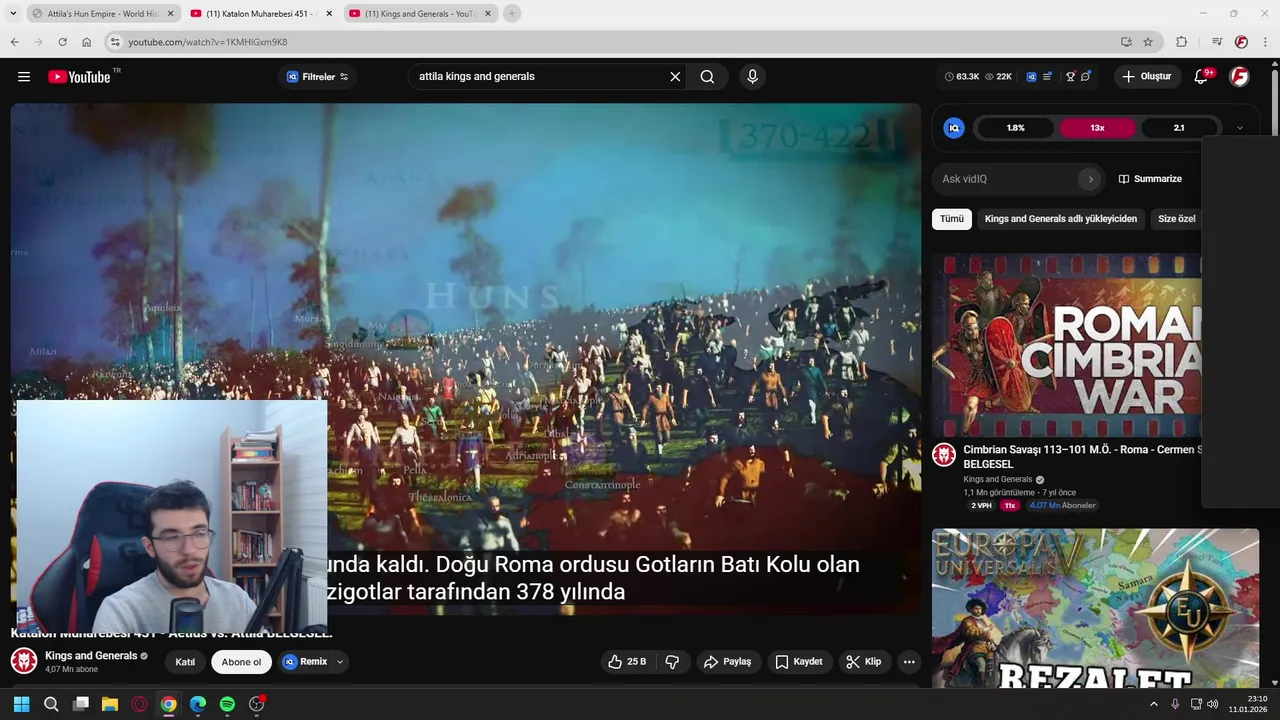The image size is (1280, 720).
Task: Expand the vidIQ scores panel chevron
Action: pyautogui.click(x=1240, y=128)
